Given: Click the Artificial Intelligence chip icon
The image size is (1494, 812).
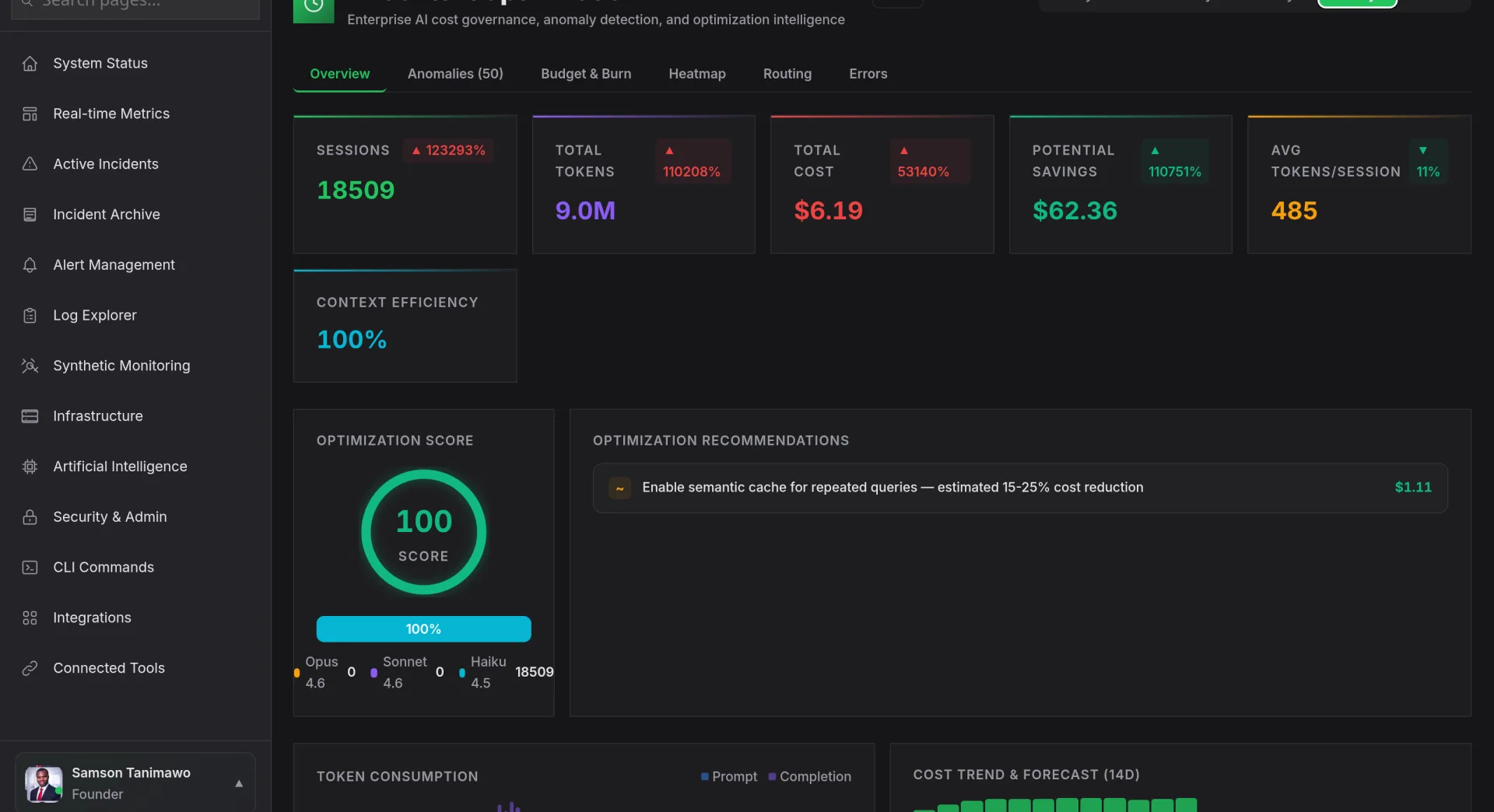Looking at the screenshot, I should click(30, 467).
